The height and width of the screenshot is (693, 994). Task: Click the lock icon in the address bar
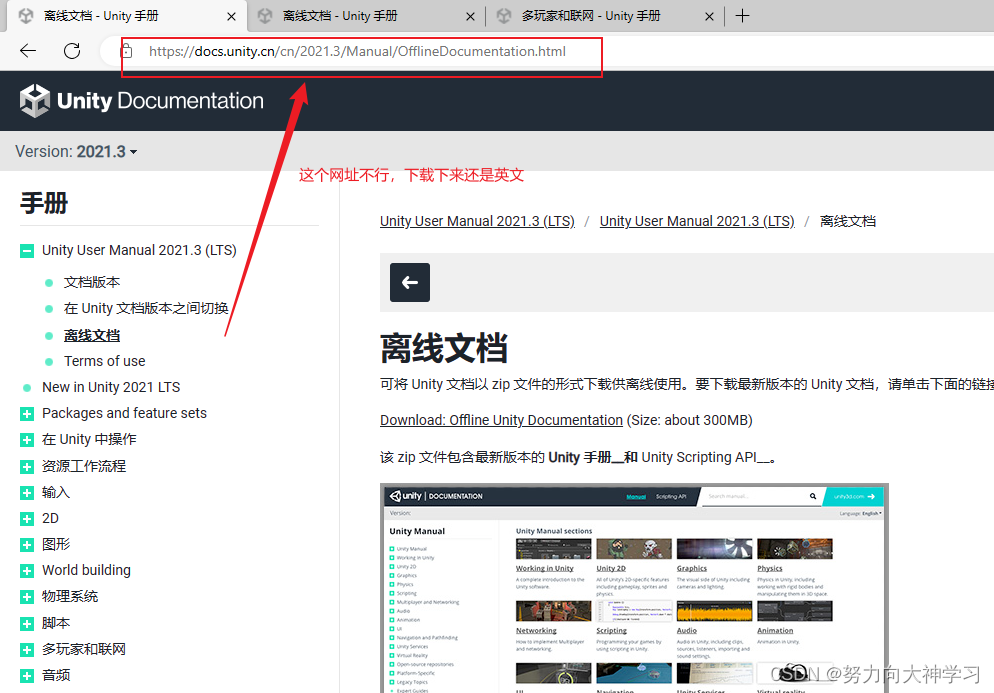click(126, 51)
